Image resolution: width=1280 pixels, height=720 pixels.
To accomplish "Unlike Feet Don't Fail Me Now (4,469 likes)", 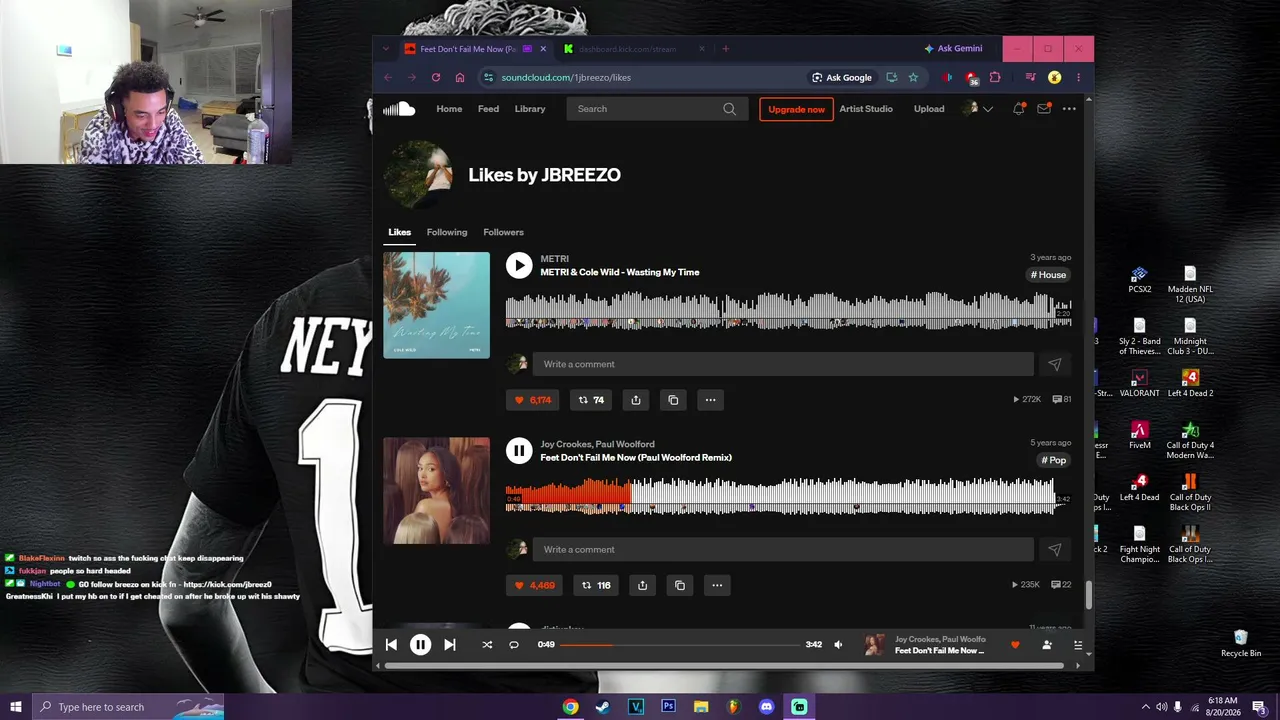I will [x=534, y=585].
